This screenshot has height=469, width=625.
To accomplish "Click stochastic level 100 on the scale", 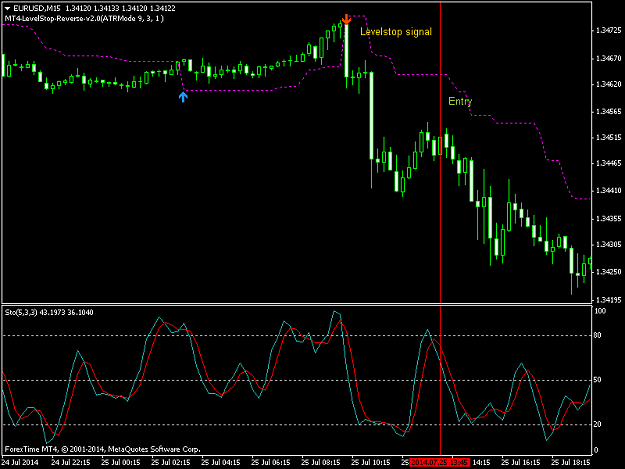I will coord(600,311).
